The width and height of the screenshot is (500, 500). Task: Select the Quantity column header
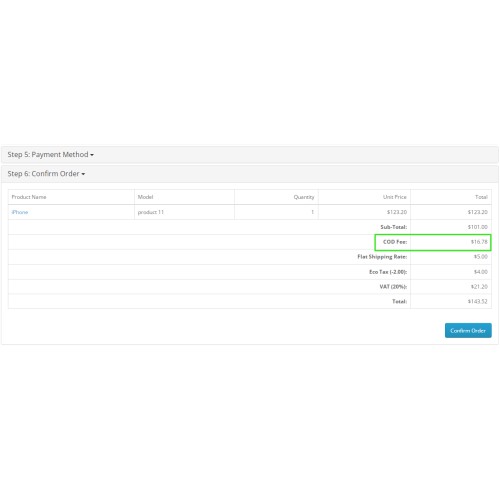click(x=304, y=197)
